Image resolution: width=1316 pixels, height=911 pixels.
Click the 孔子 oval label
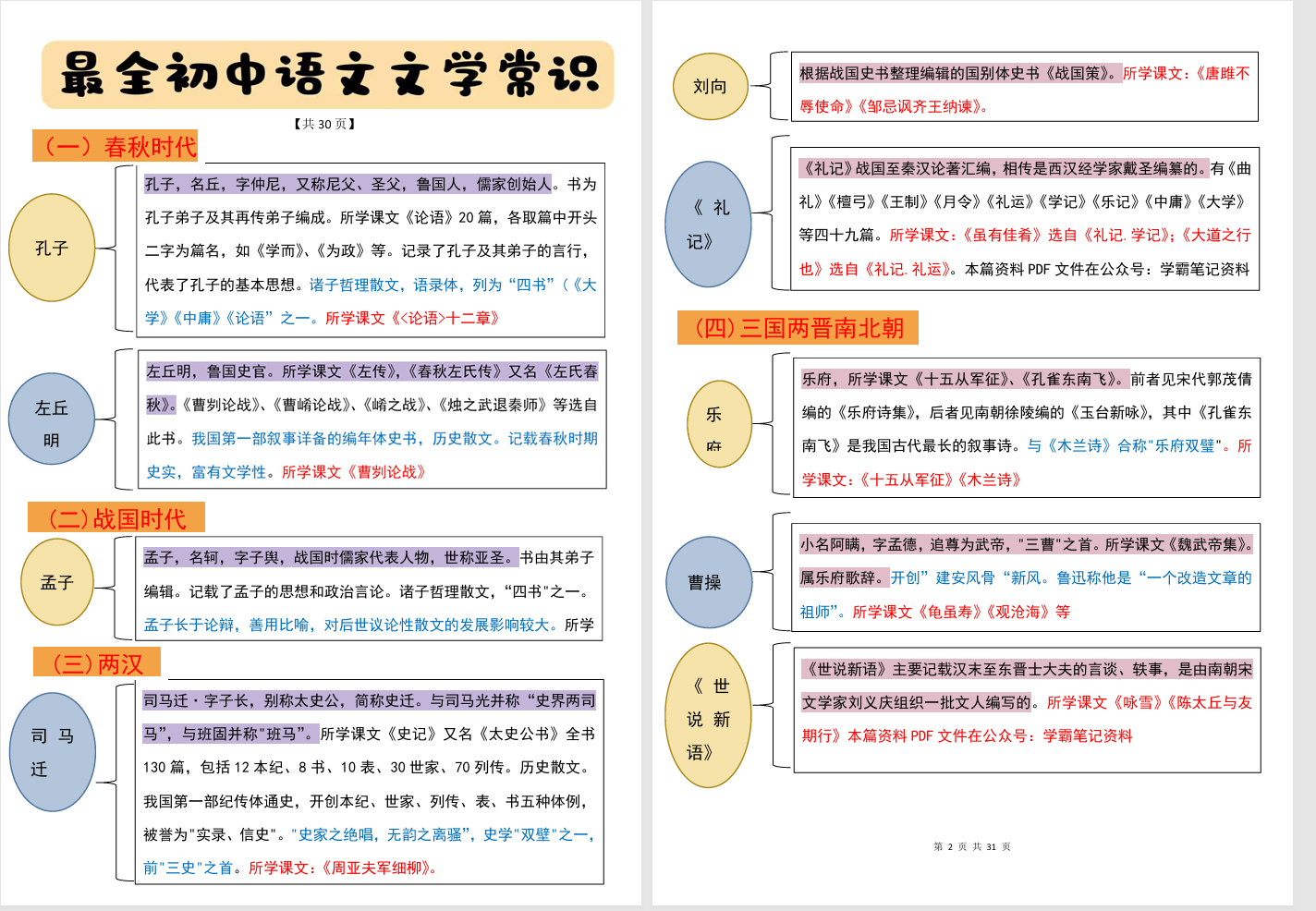(x=52, y=248)
